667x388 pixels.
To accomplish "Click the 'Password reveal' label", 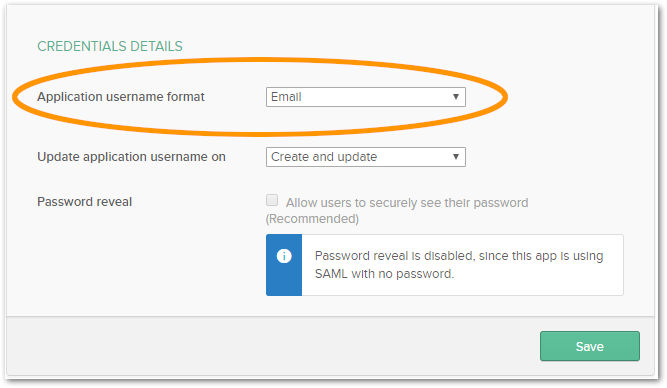I will click(x=85, y=202).
